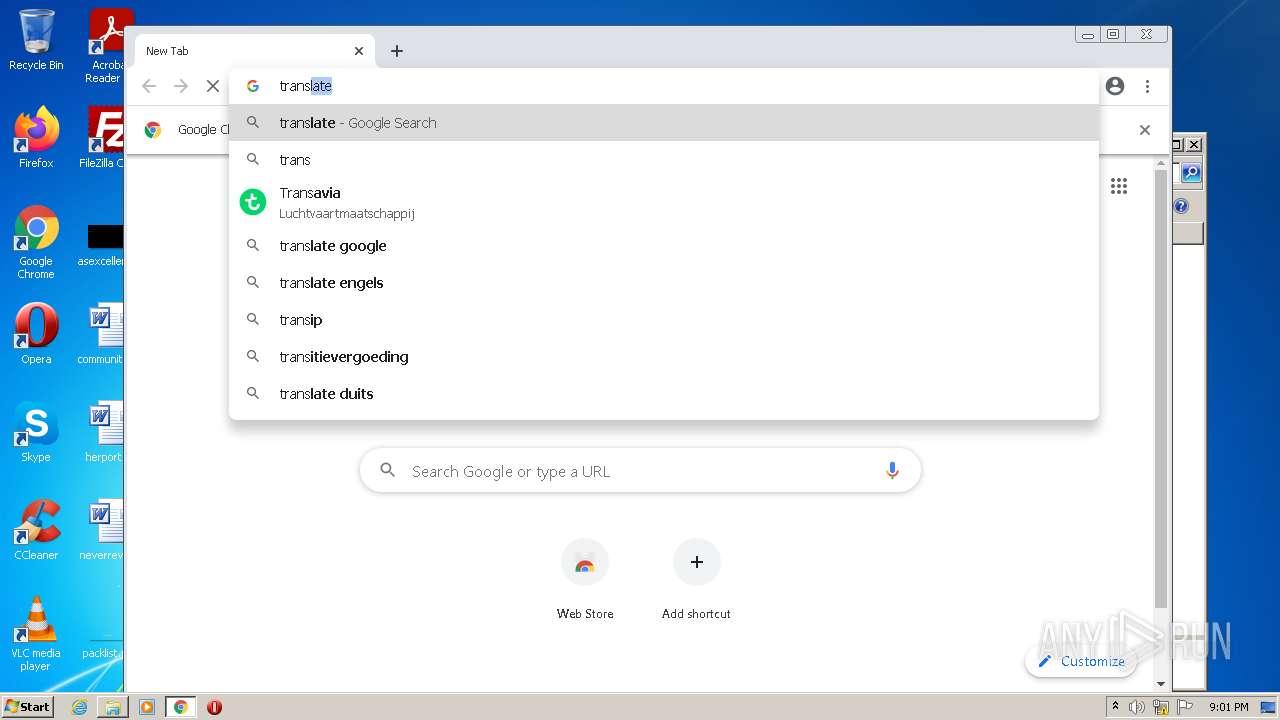Open the volume control tray icon
The height and width of the screenshot is (720, 1280).
coord(1137,707)
